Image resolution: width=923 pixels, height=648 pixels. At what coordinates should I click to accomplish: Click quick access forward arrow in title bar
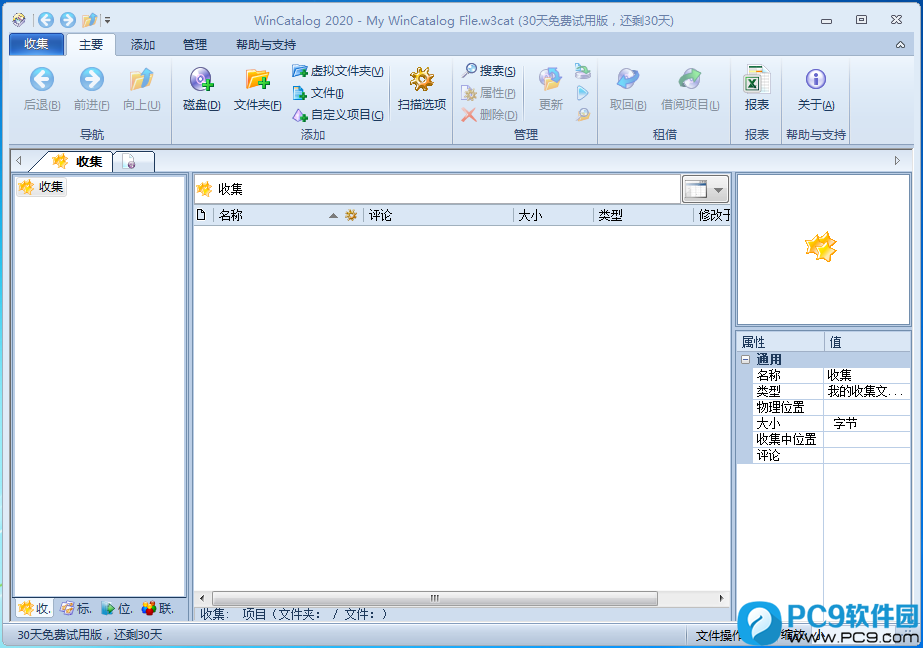tap(68, 20)
